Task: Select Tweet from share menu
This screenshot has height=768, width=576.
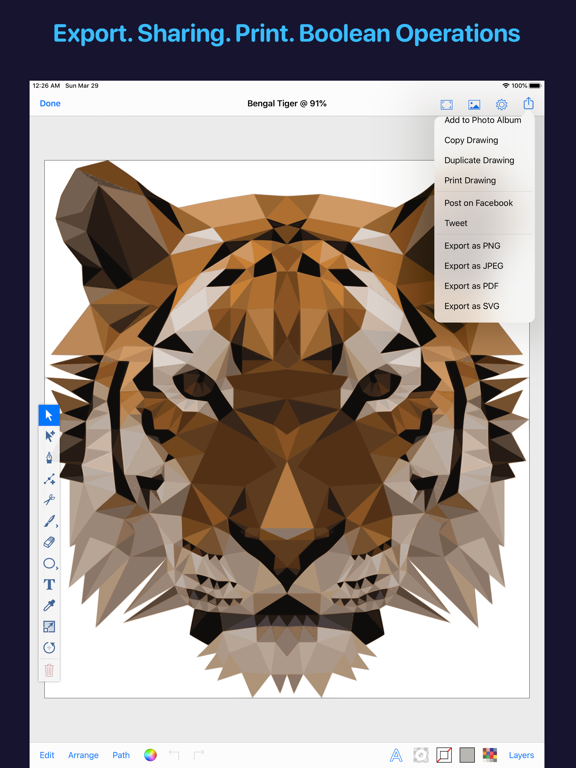Action: (456, 223)
